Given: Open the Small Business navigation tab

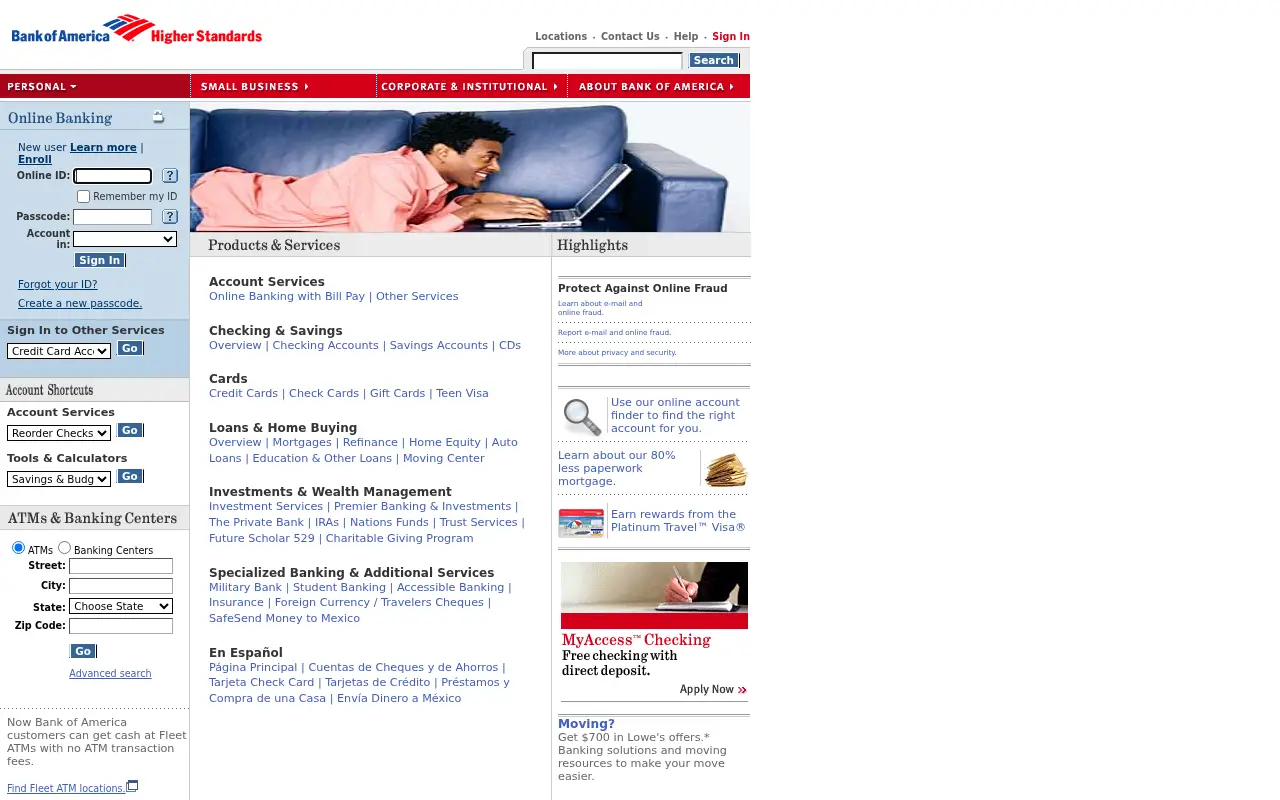Looking at the screenshot, I should 283,87.
